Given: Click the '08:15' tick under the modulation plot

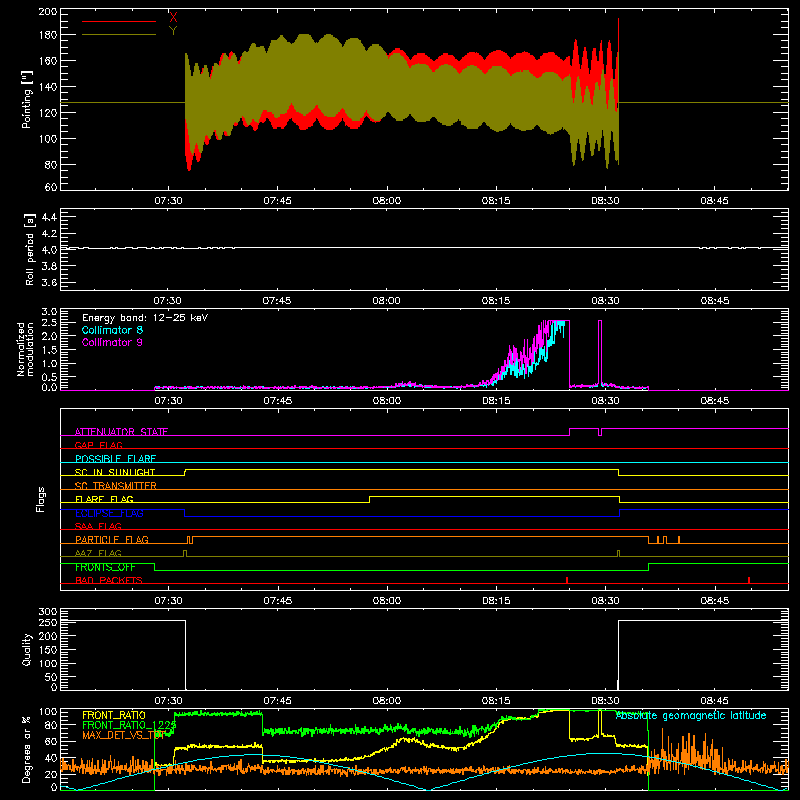Looking at the screenshot, I should 496,401.
